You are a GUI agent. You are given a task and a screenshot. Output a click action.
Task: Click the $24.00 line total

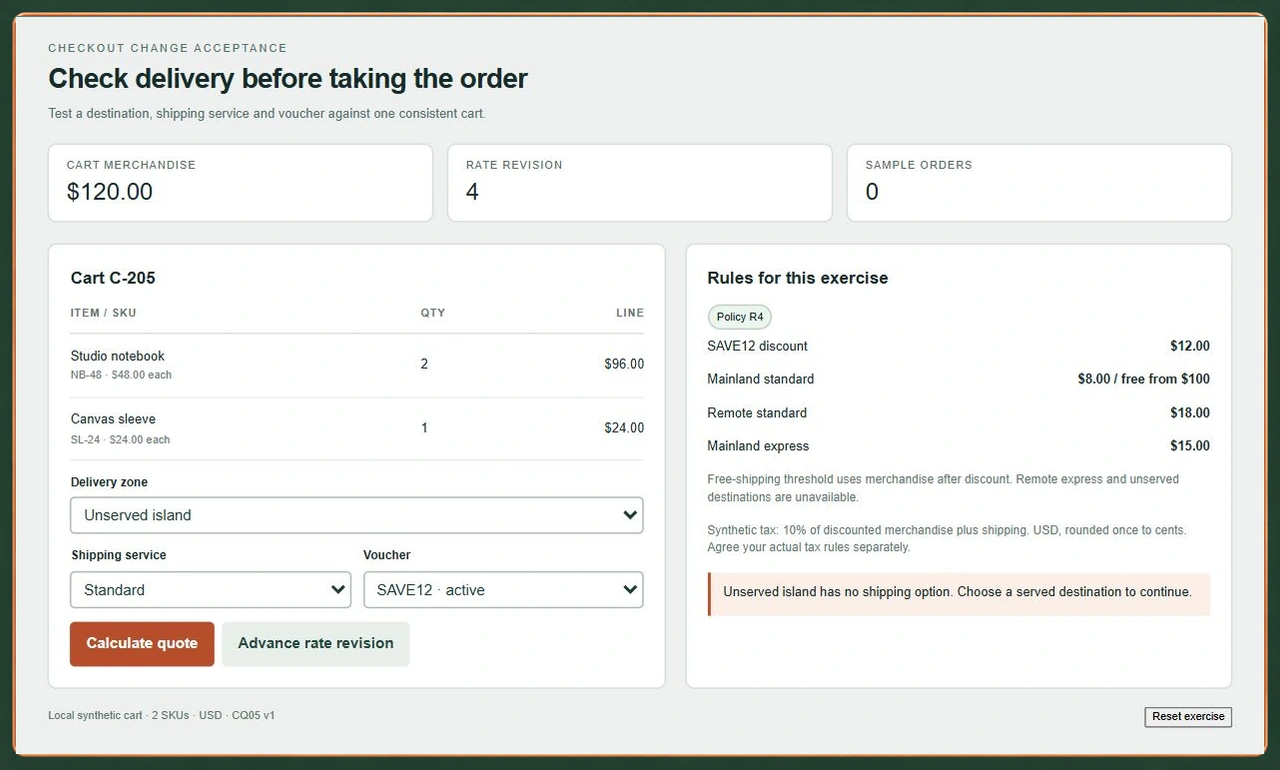[624, 428]
